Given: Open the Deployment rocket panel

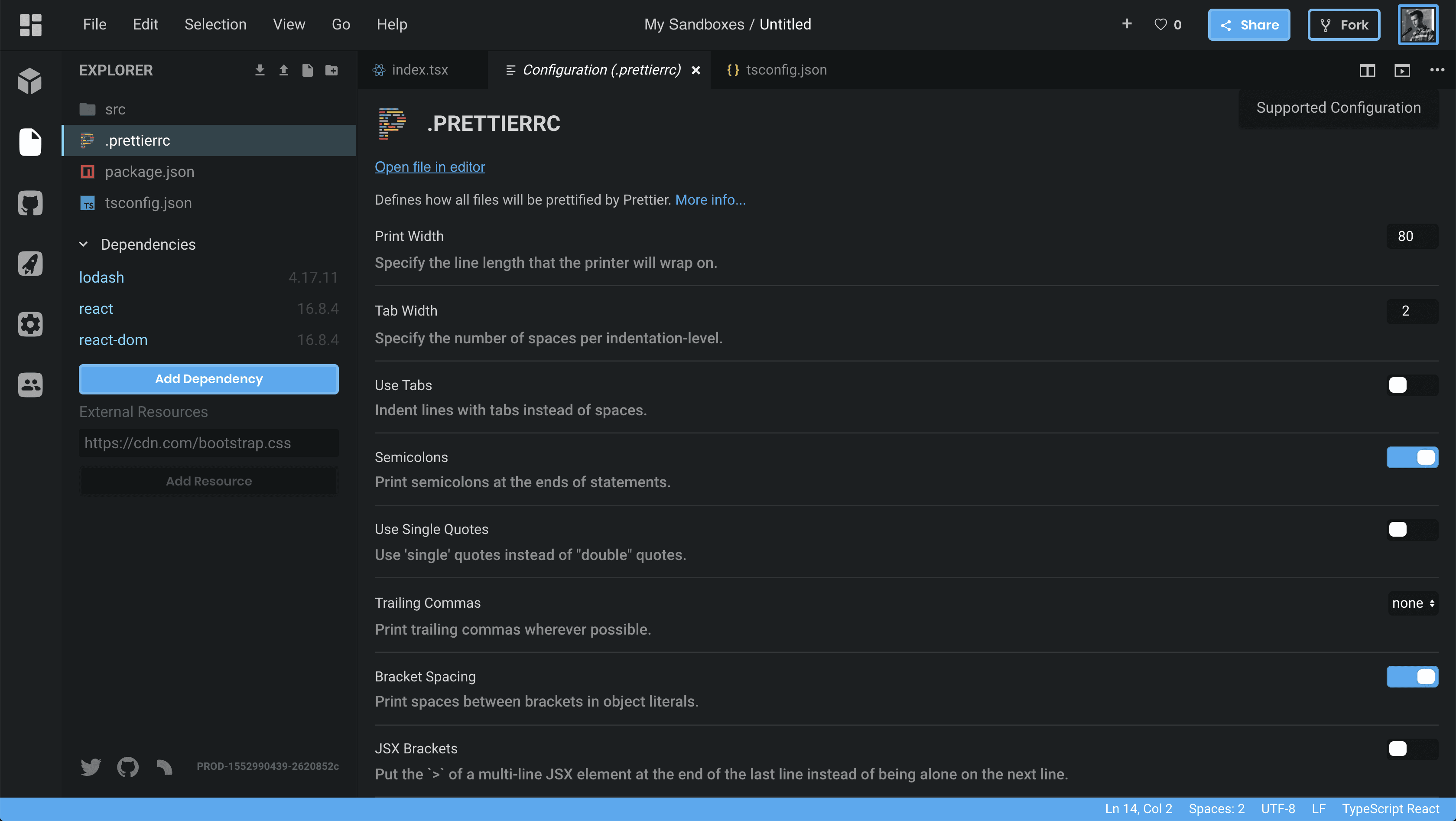Looking at the screenshot, I should (30, 264).
